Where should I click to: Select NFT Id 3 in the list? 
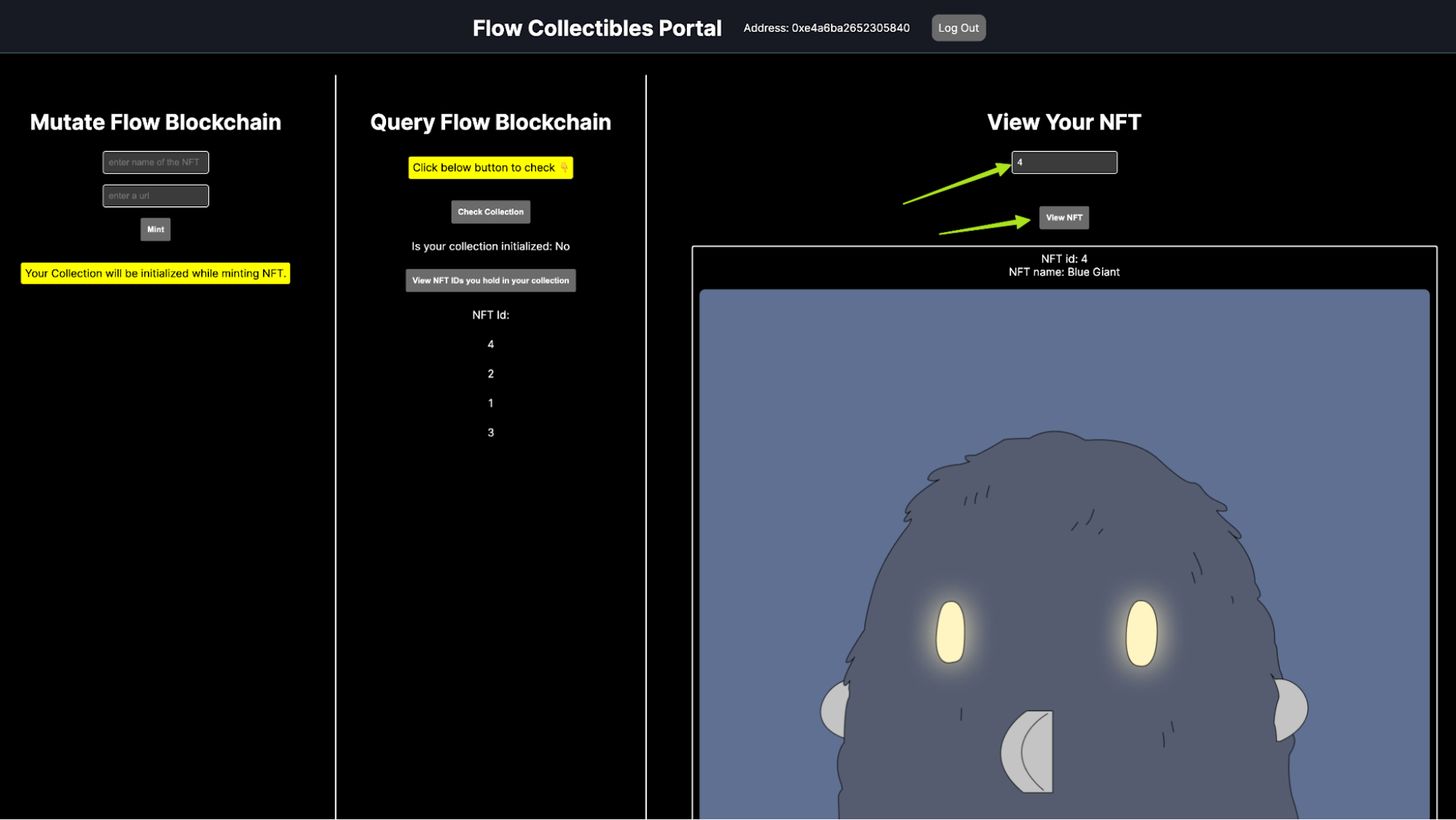(x=491, y=432)
